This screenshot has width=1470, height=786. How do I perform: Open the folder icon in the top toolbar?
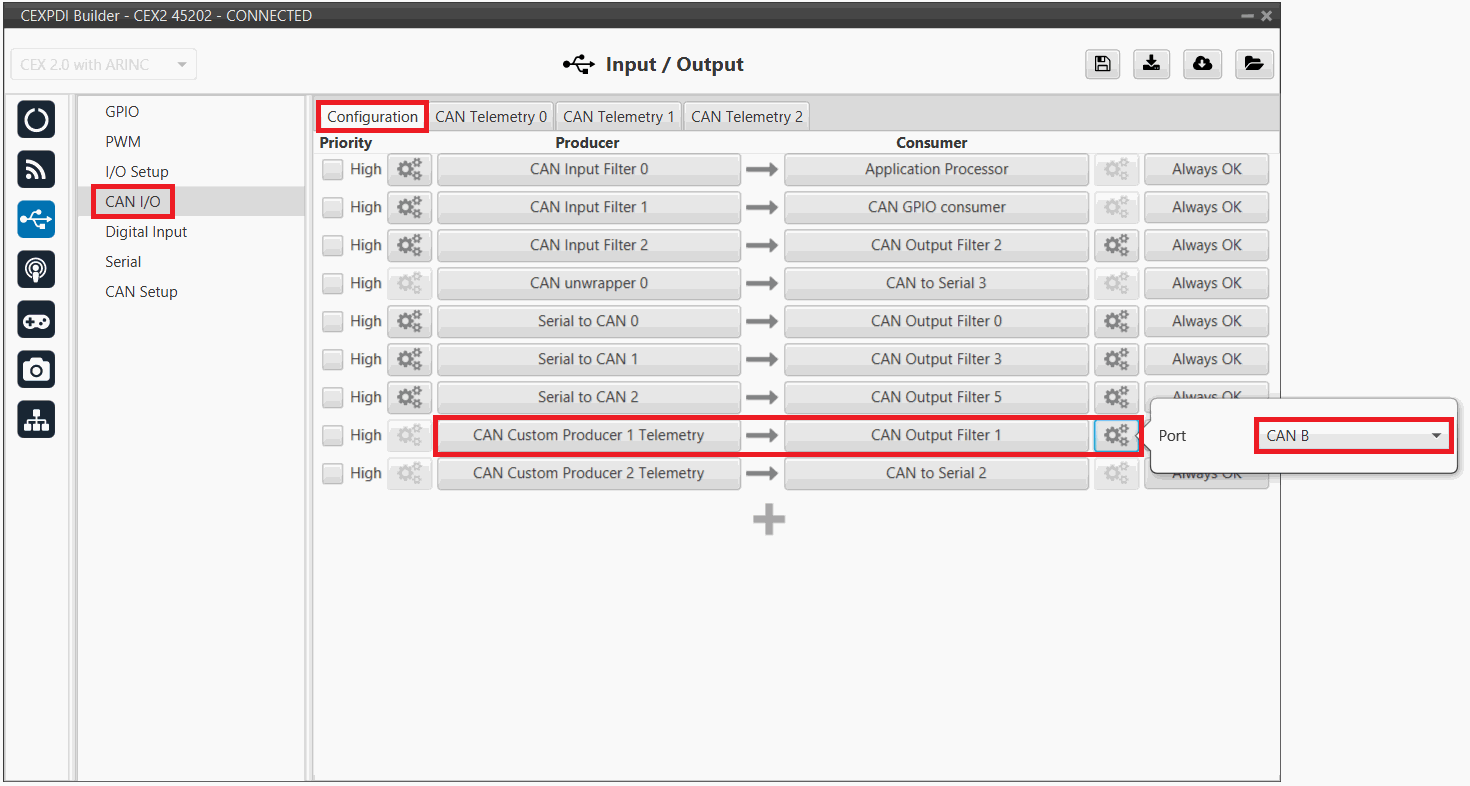[1254, 64]
